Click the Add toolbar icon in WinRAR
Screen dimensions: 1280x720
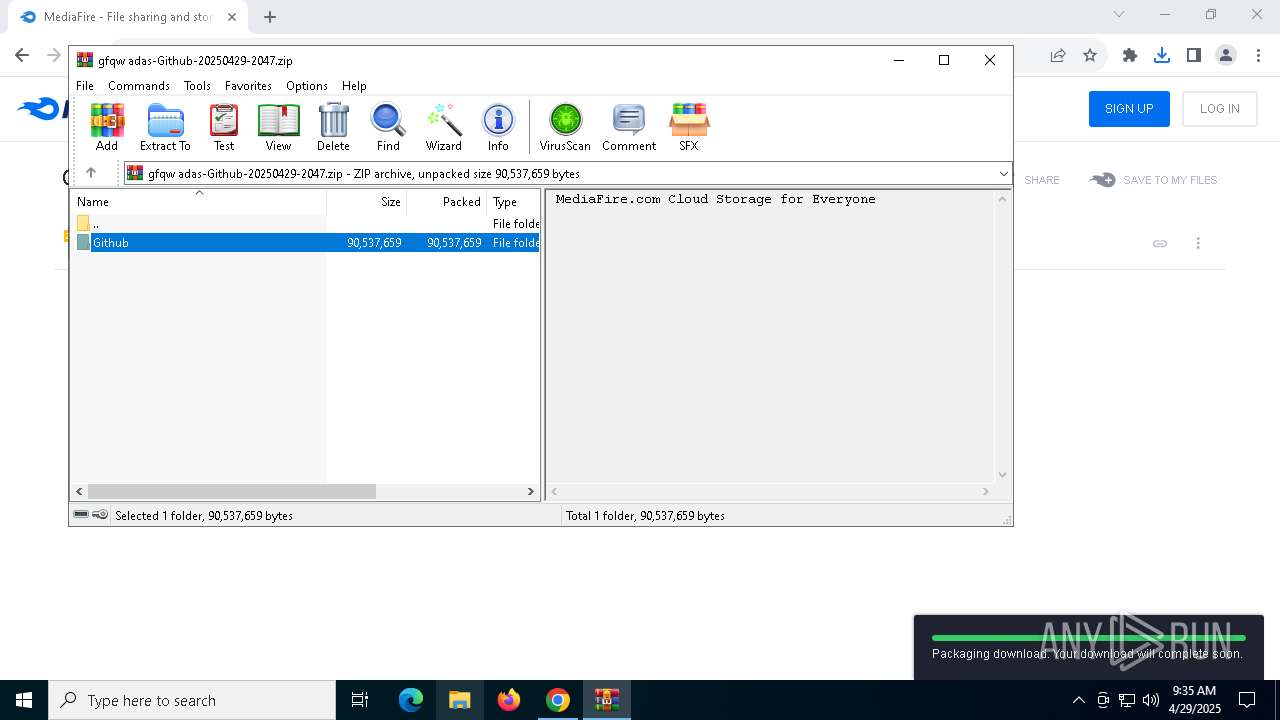pyautogui.click(x=107, y=127)
